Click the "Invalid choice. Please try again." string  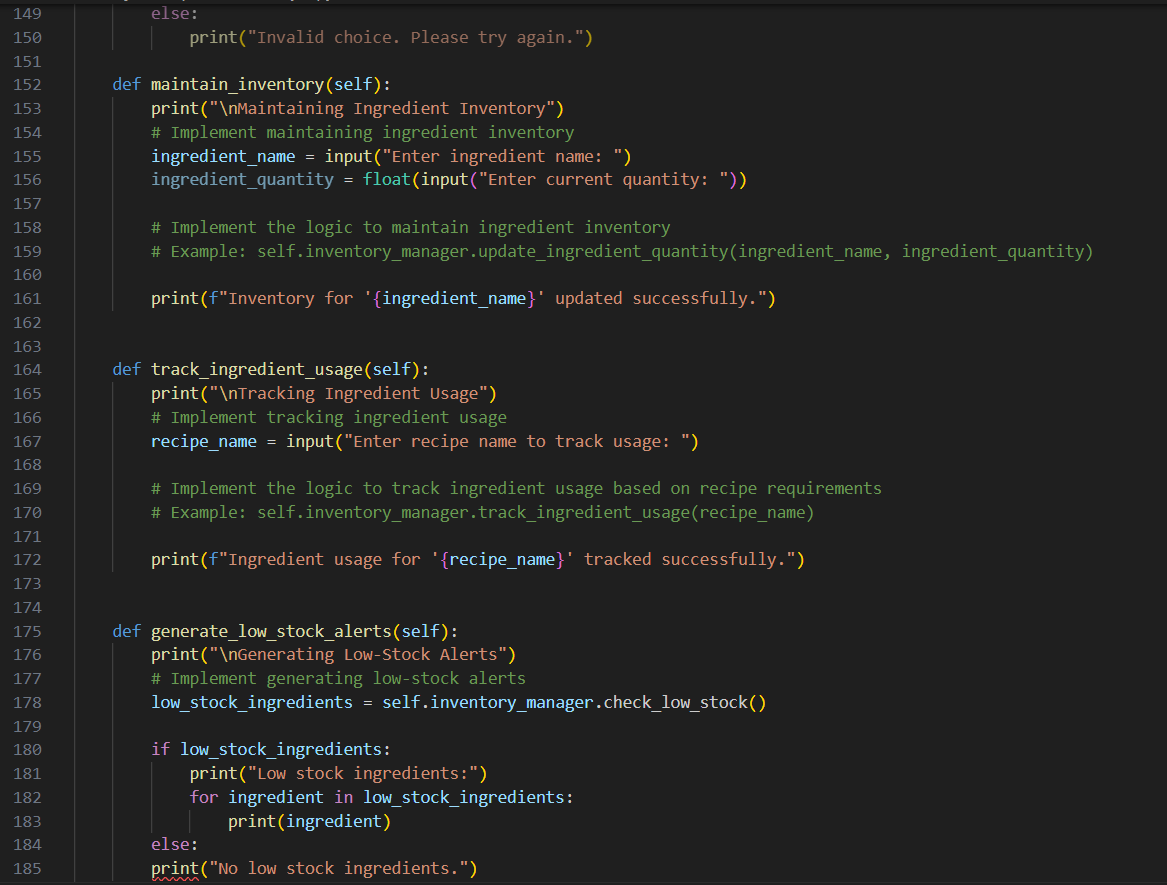pos(415,37)
